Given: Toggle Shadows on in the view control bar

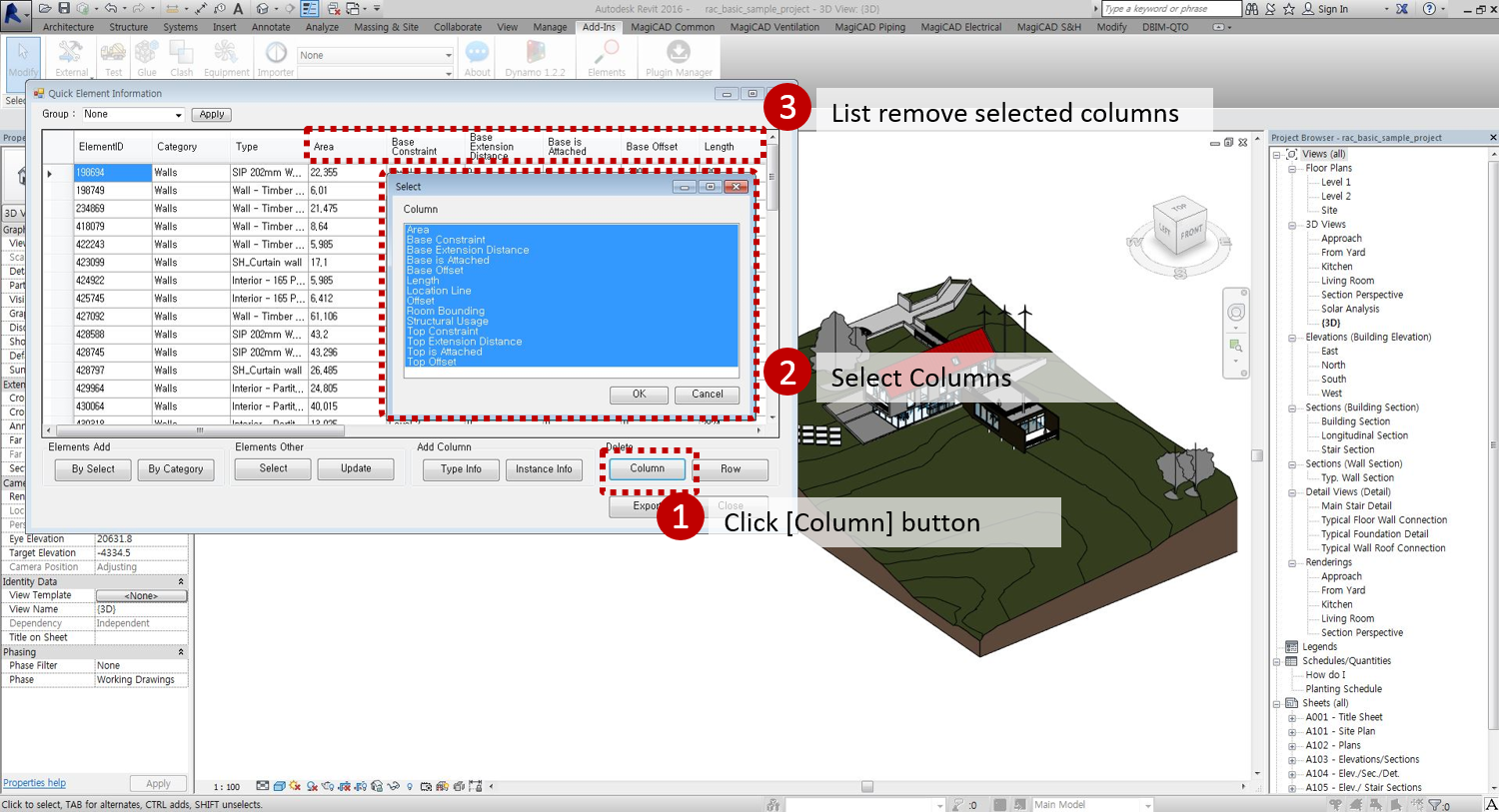Looking at the screenshot, I should click(312, 786).
